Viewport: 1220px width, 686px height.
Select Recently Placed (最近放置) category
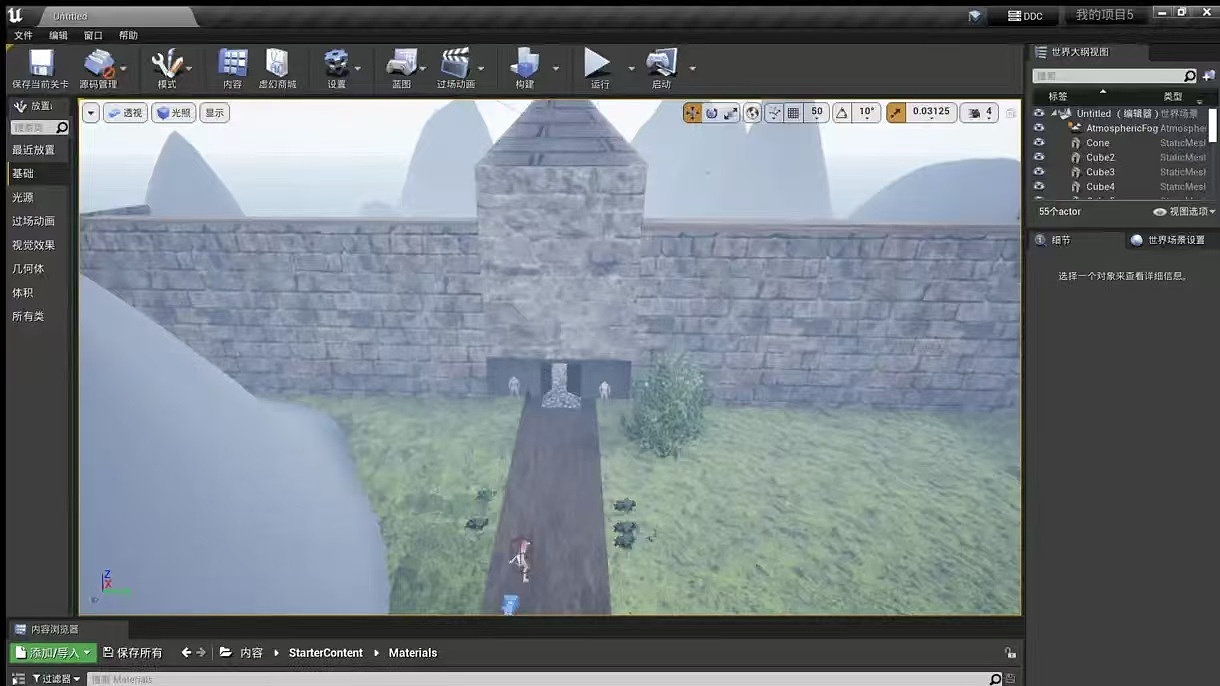click(38, 150)
